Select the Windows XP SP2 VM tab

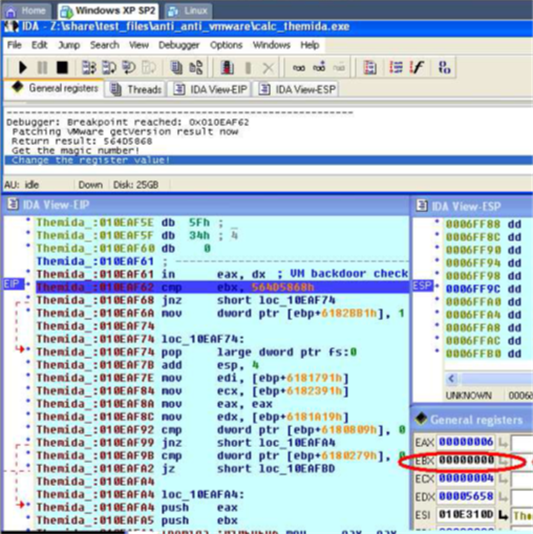coord(108,11)
